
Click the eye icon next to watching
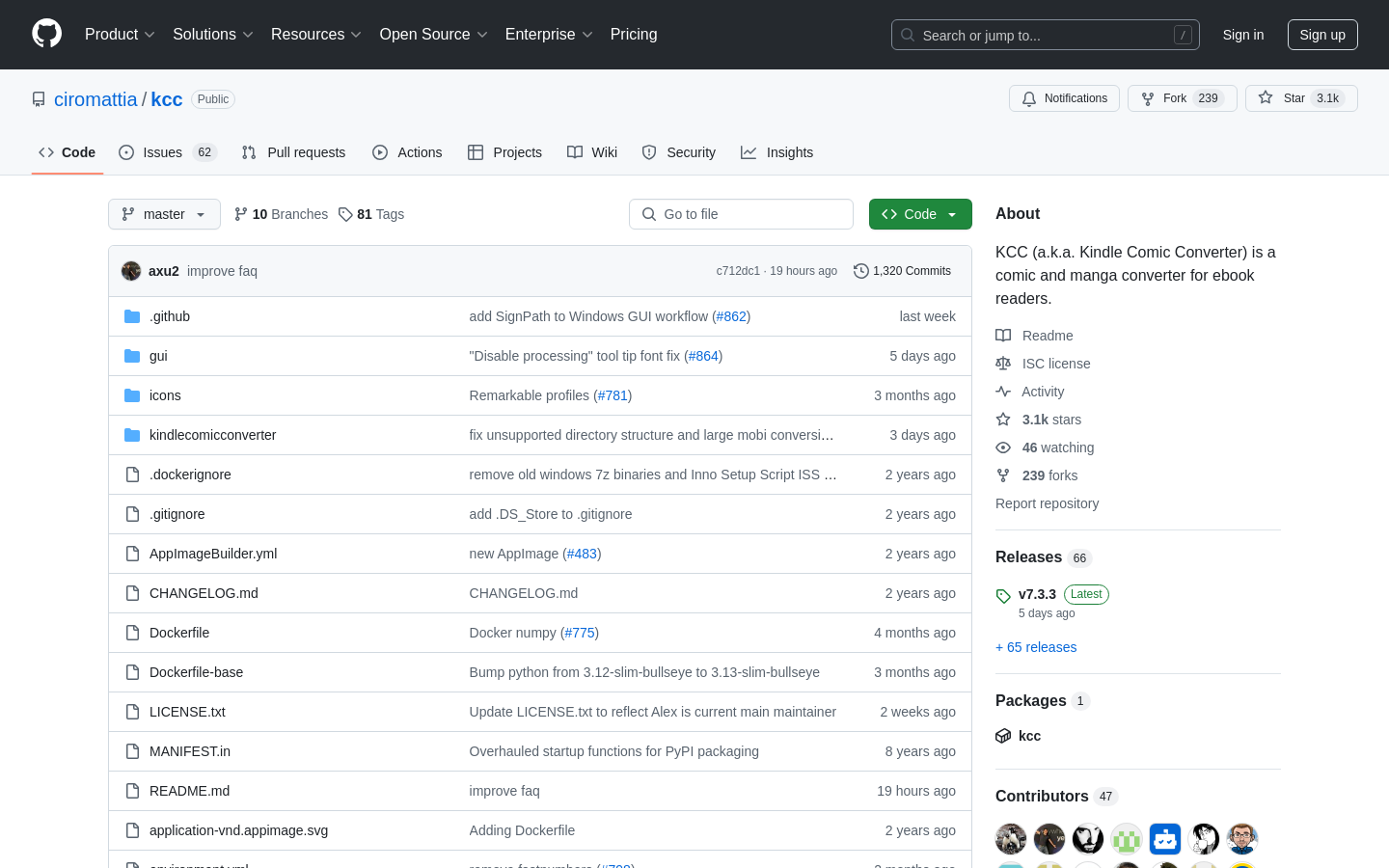click(1003, 448)
